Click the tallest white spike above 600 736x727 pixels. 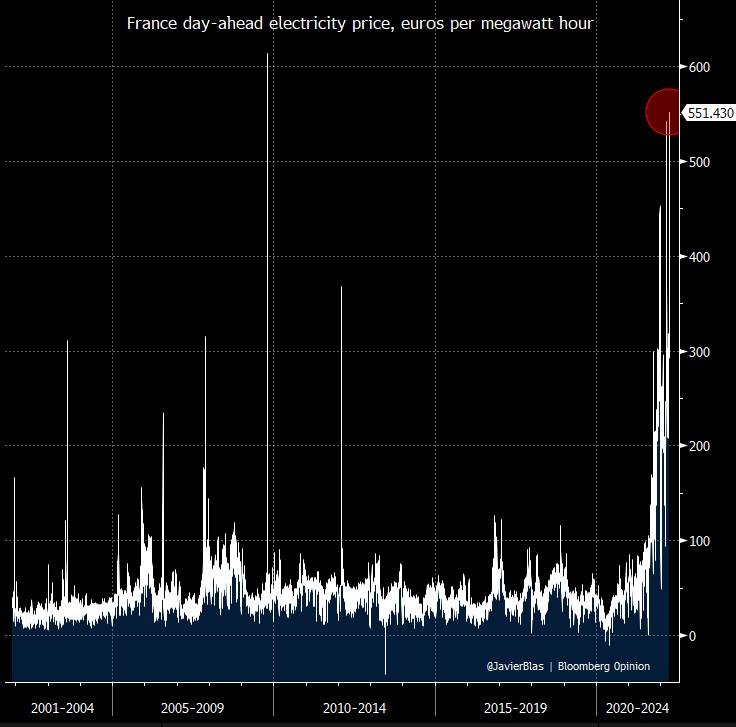pyautogui.click(x=267, y=60)
